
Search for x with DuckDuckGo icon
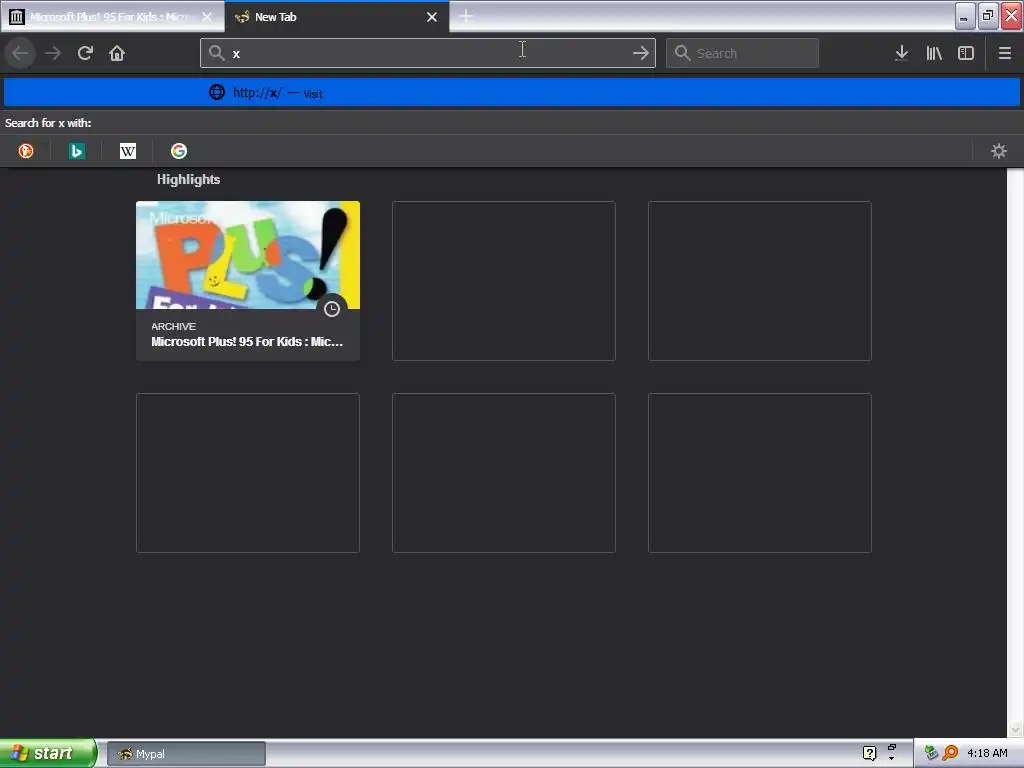[26, 152]
